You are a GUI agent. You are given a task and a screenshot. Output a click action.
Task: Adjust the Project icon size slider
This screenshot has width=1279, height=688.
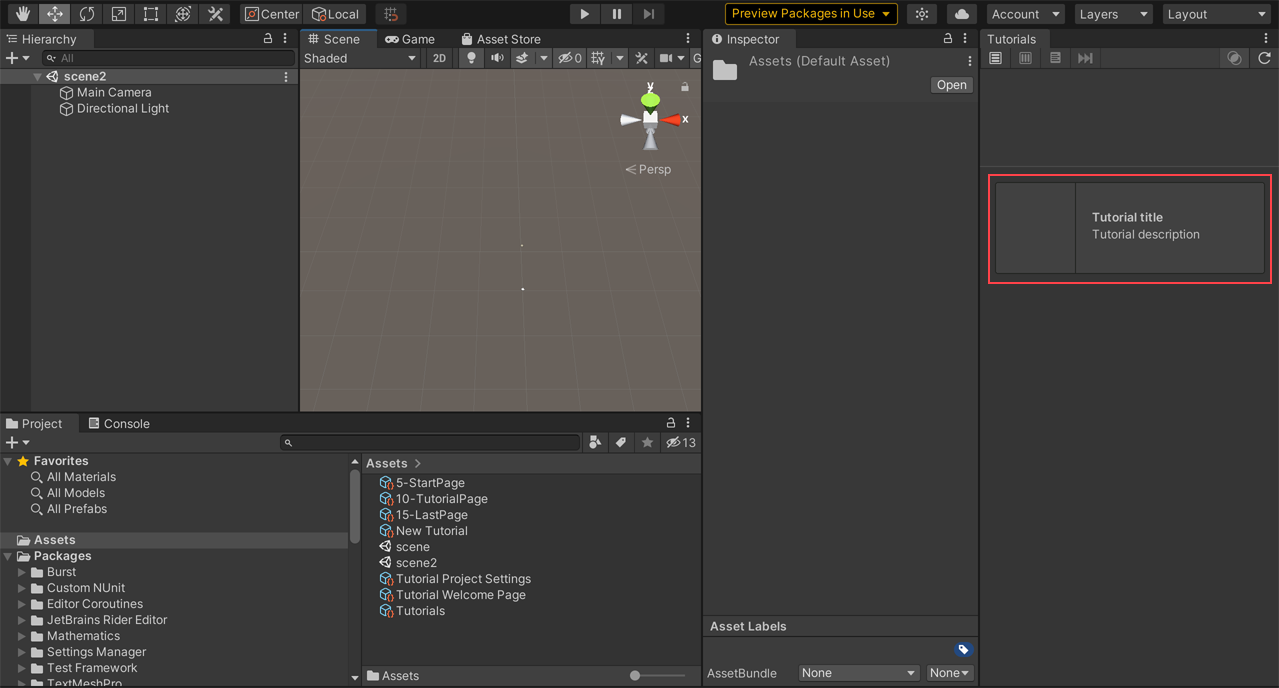point(635,676)
